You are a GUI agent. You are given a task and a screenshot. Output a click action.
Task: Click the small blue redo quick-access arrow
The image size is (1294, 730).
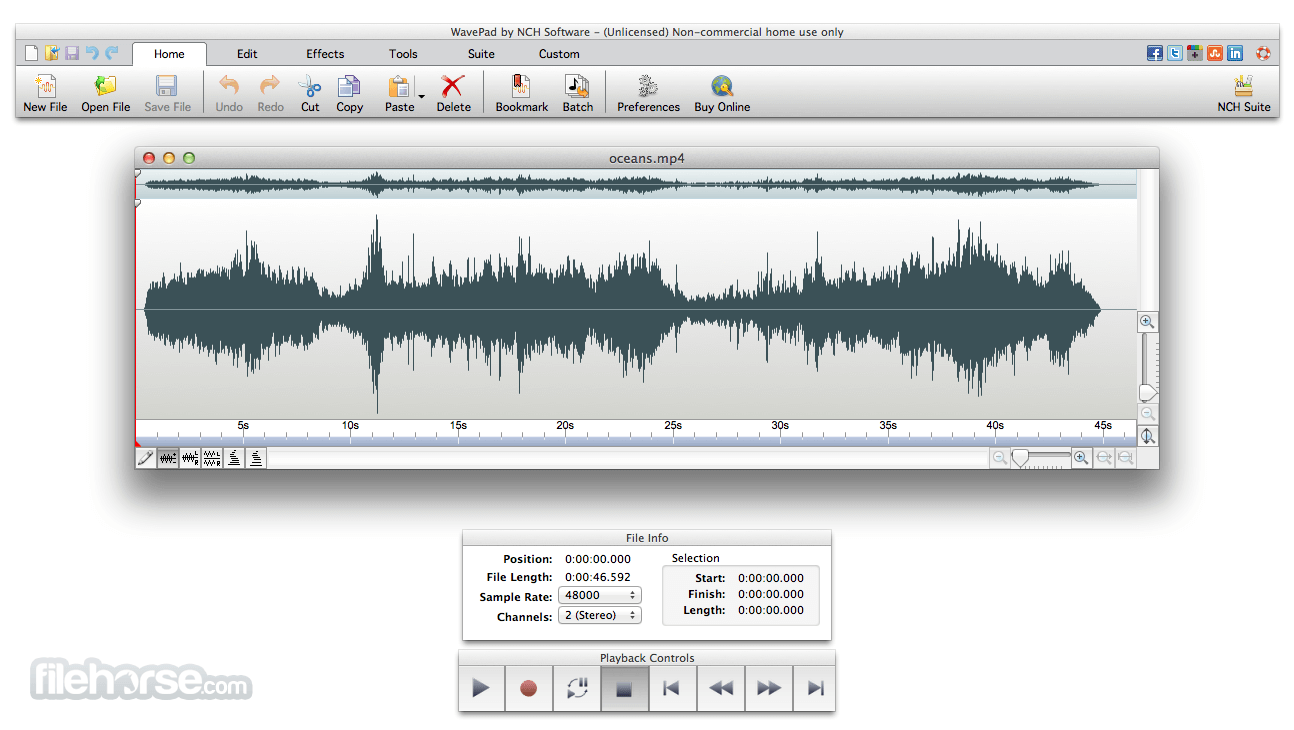pos(112,53)
